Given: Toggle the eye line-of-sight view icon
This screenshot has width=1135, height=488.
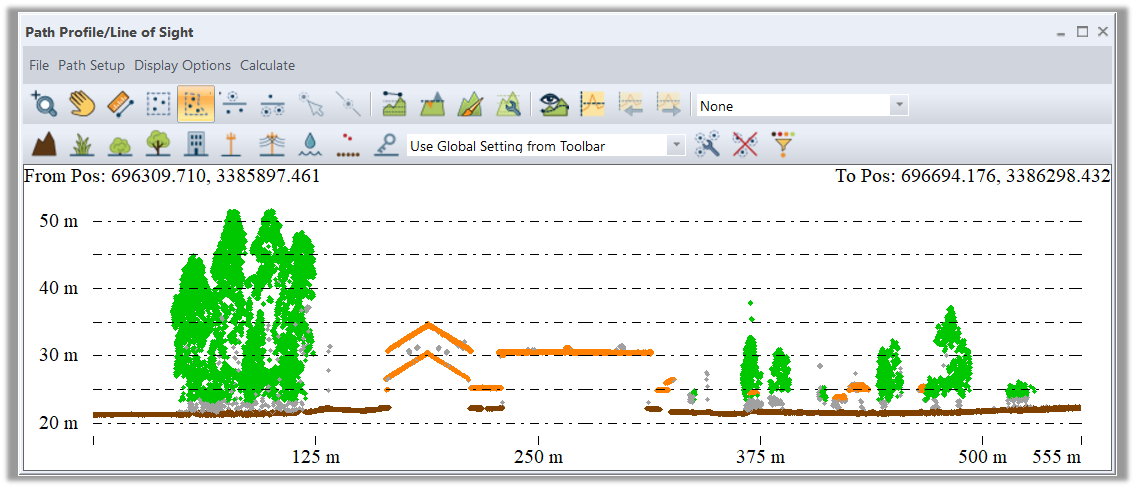Looking at the screenshot, I should point(554,104).
